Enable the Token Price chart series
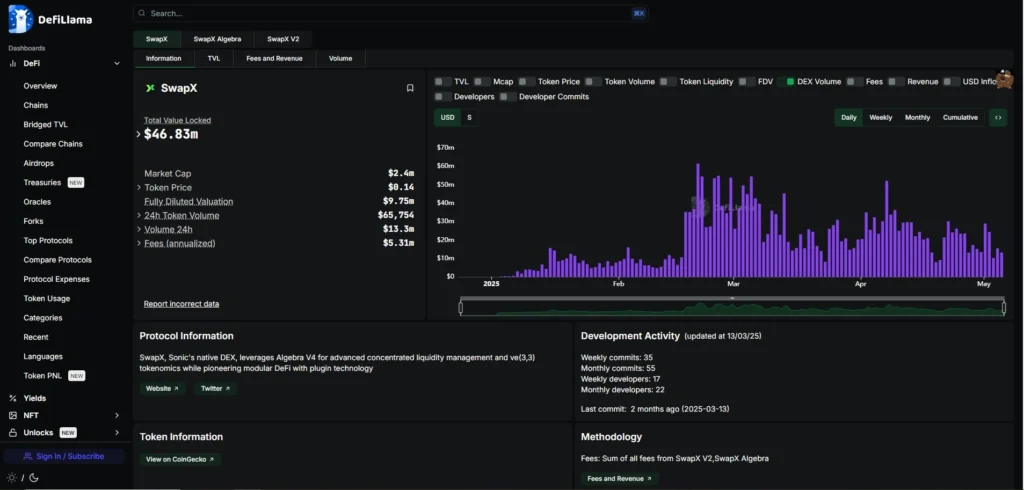 (x=527, y=82)
